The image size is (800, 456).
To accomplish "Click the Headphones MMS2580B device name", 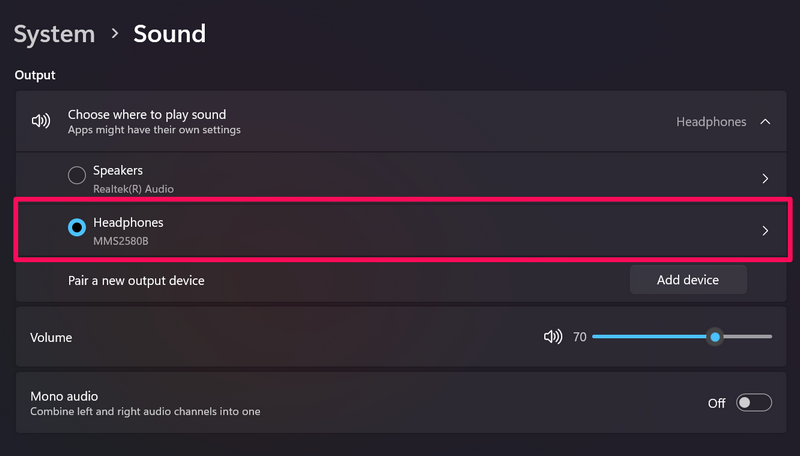I will click(128, 230).
